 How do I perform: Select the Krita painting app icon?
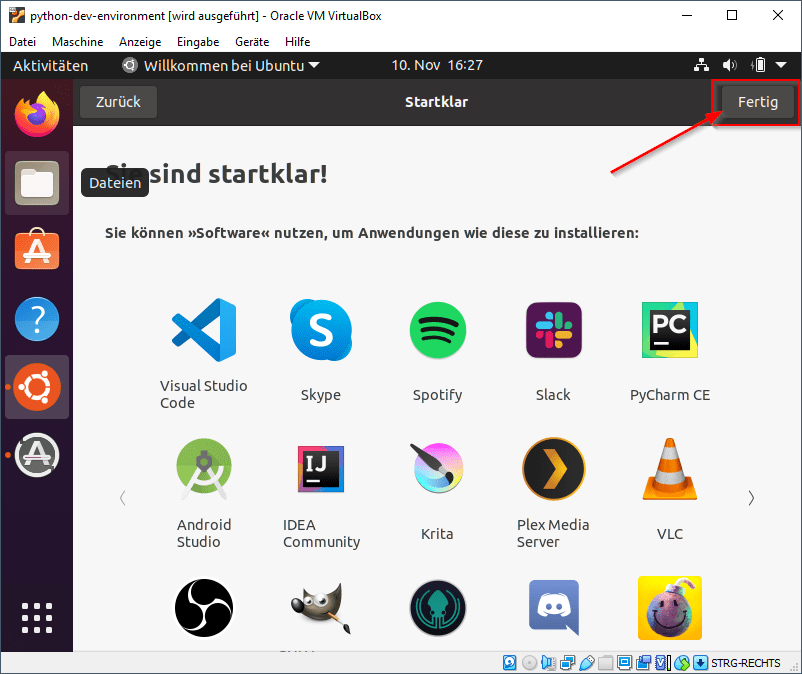[x=437, y=468]
